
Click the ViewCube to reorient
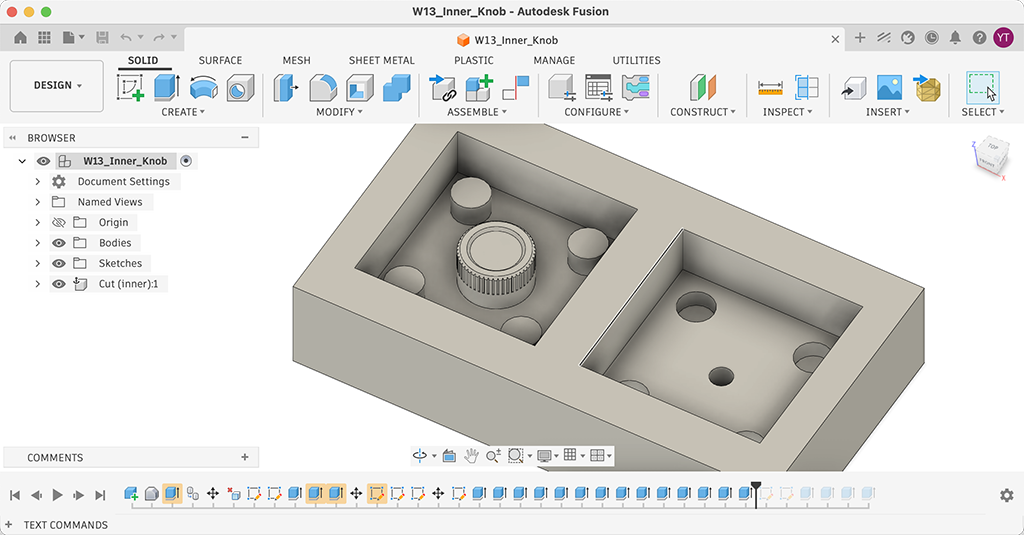(x=991, y=155)
